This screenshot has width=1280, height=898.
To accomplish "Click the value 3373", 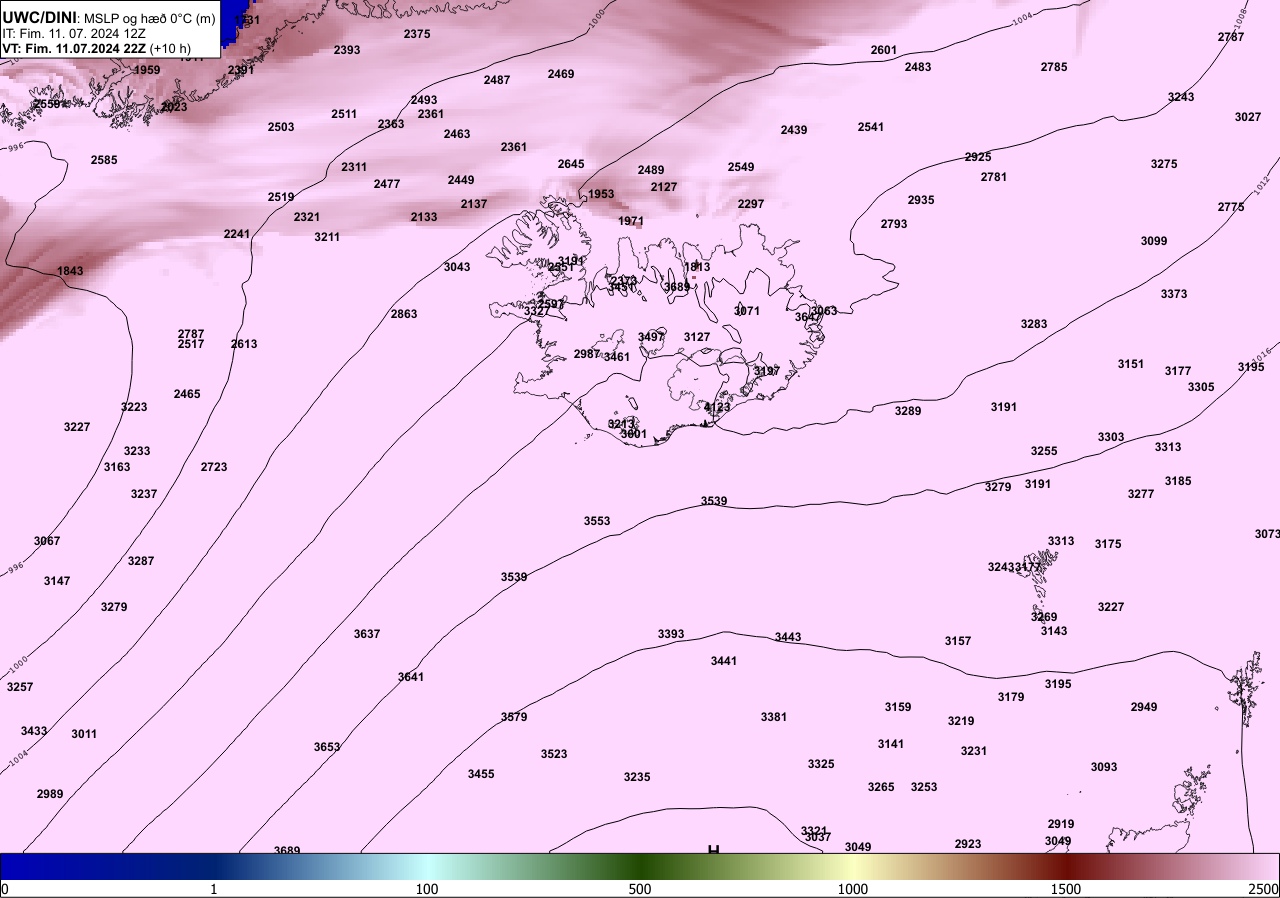I will (1174, 294).
